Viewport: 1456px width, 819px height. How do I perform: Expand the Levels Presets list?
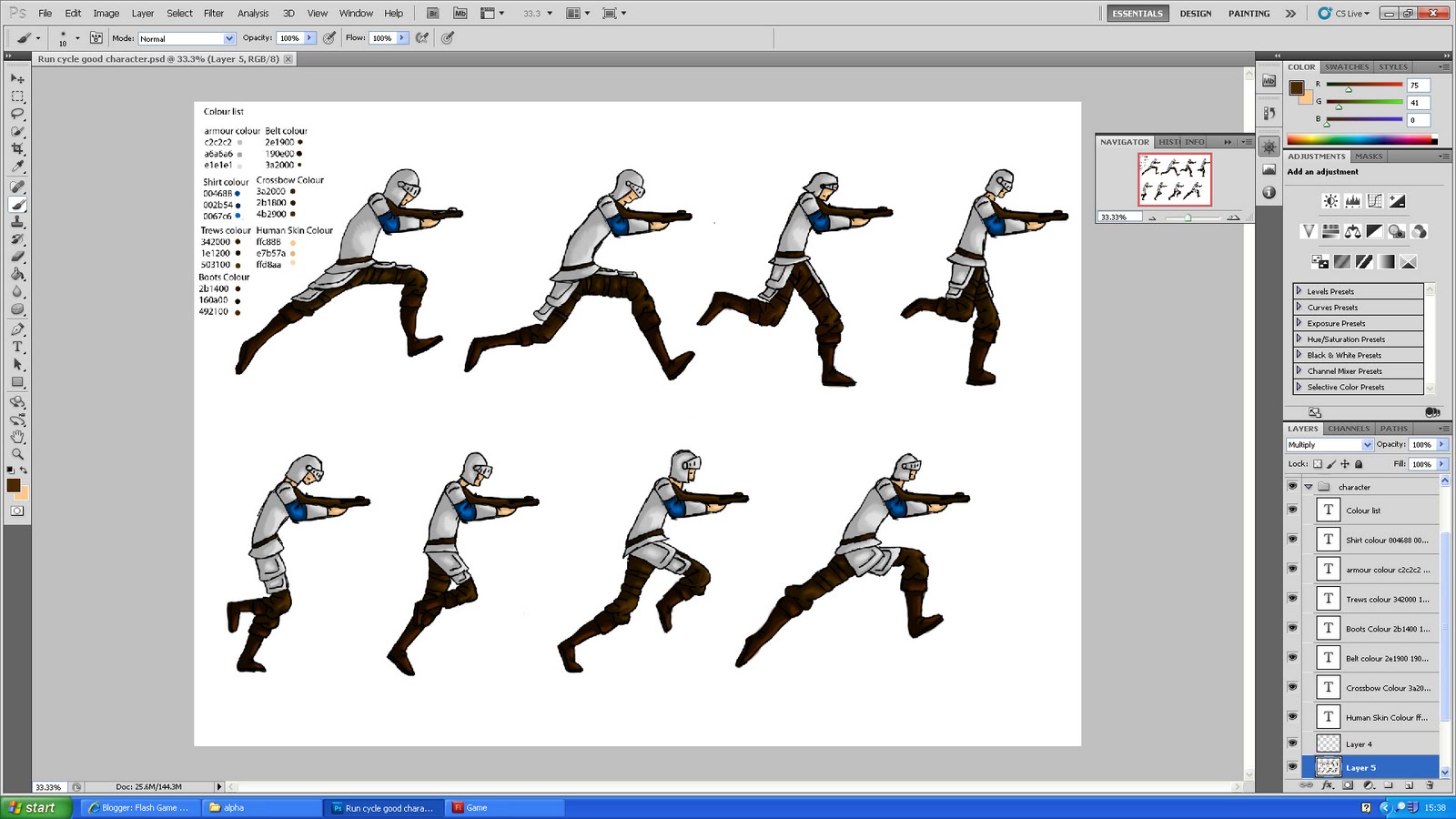tap(1299, 290)
